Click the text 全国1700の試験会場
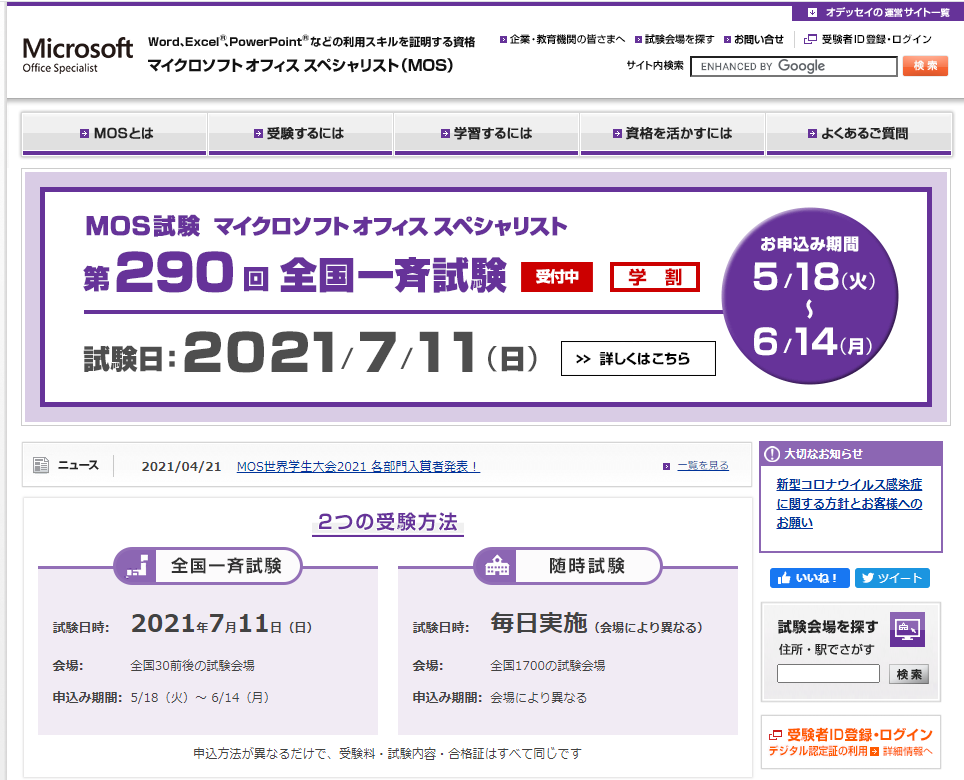Viewport: 964px width, 780px height. (548, 665)
